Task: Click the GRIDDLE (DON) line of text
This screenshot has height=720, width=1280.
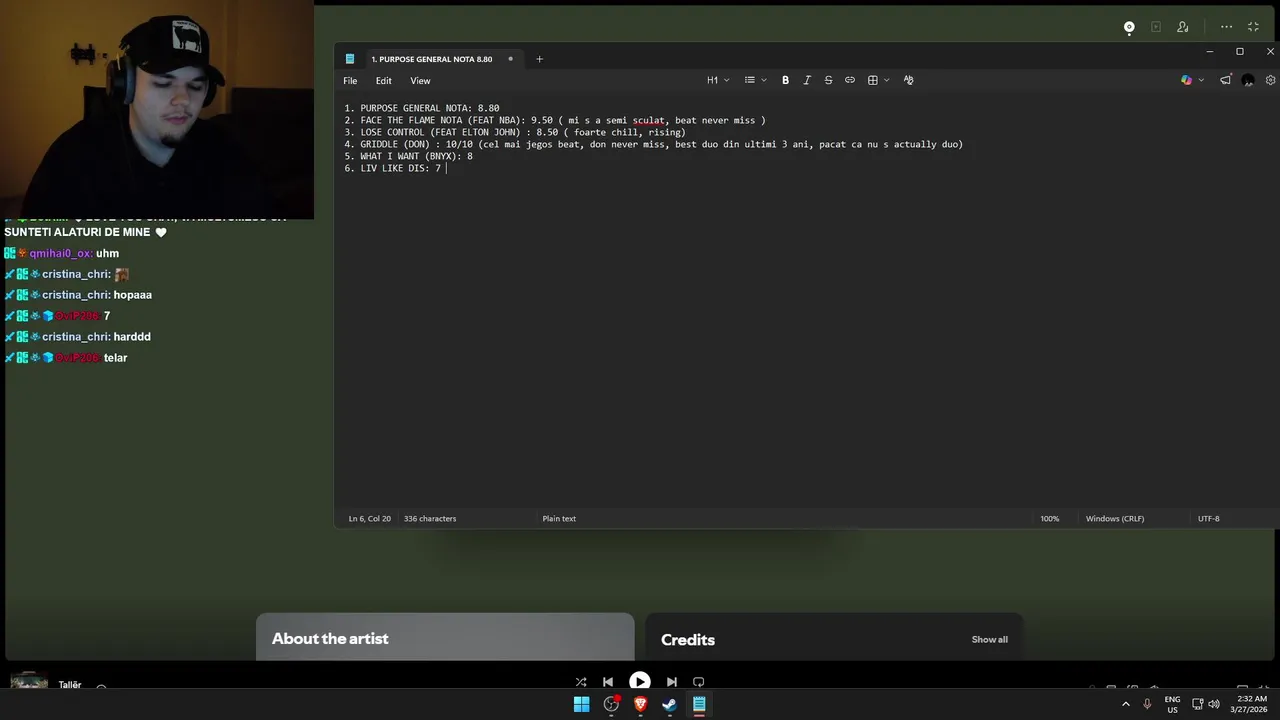Action: coord(653,144)
